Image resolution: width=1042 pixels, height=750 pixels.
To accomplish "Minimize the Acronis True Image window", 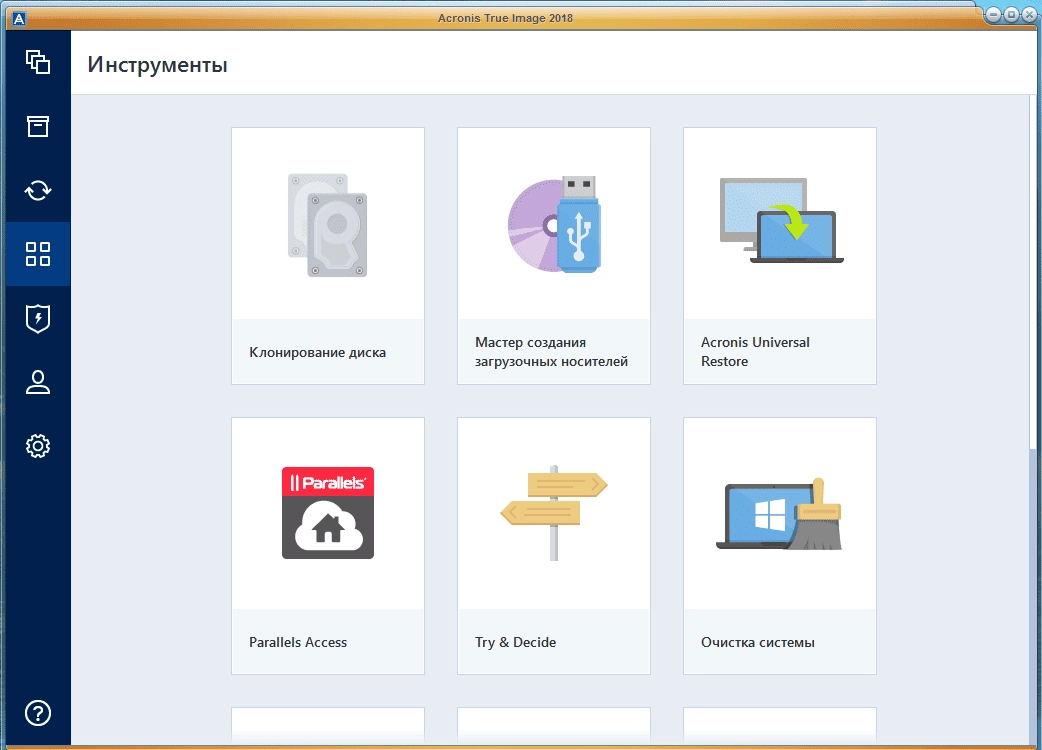I will click(x=993, y=14).
